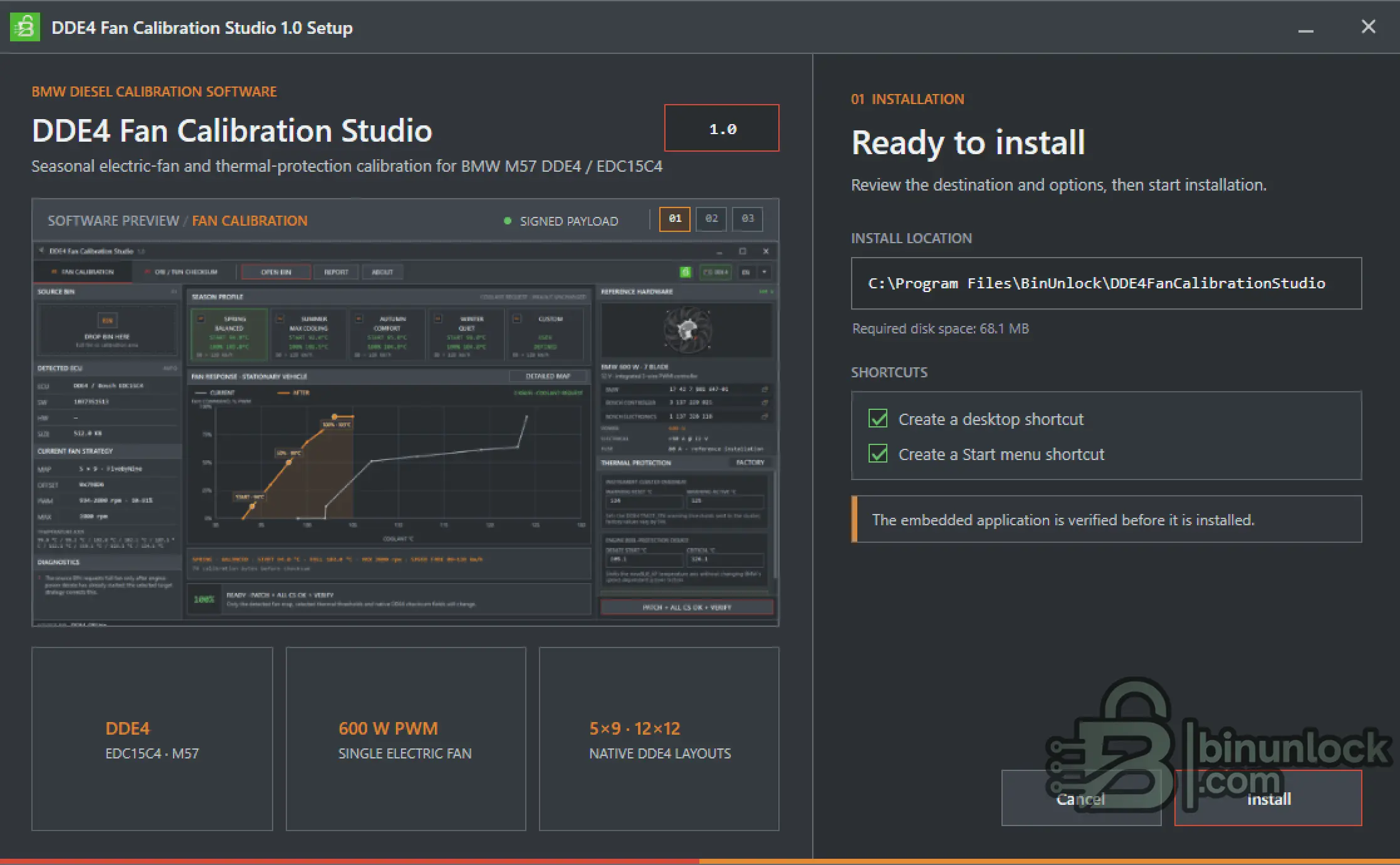This screenshot has height=865, width=1400.
Task: Click the SIGNED PAYLOAD status label
Action: [562, 221]
